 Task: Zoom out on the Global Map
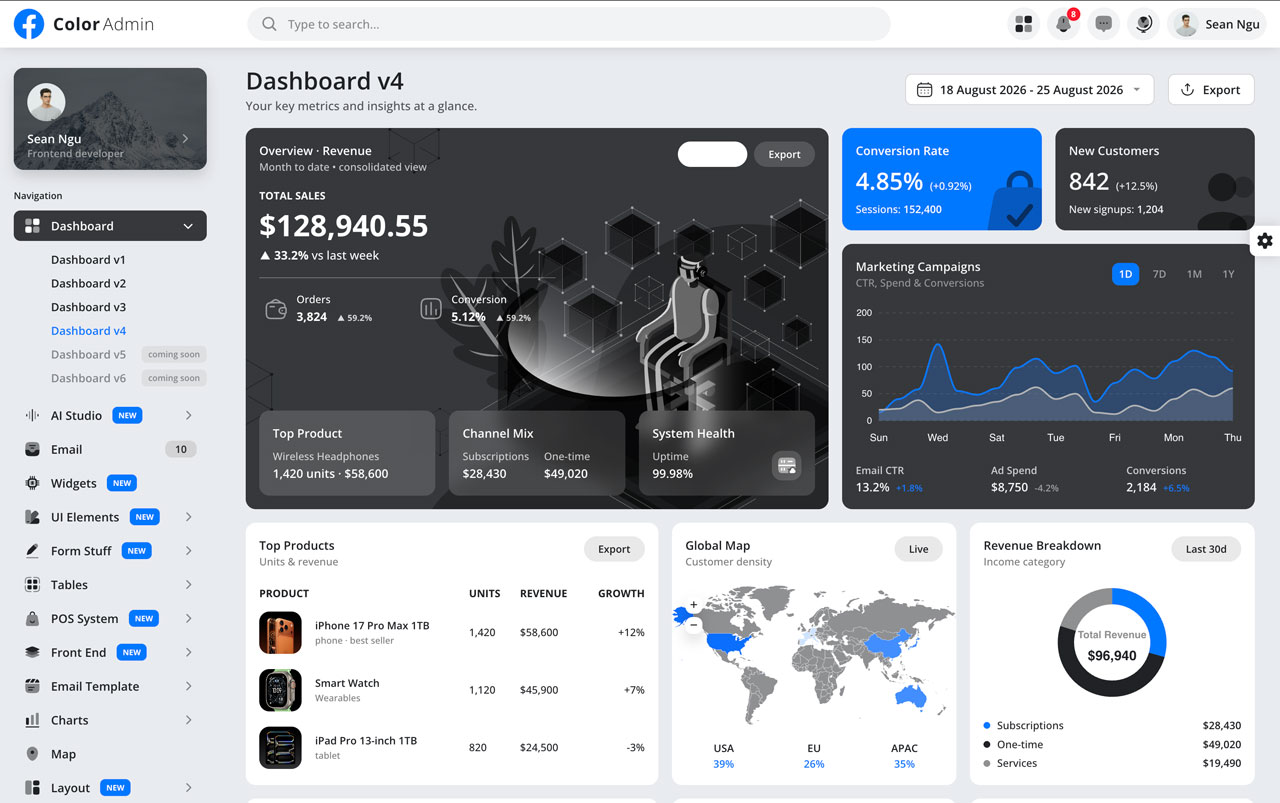pyautogui.click(x=694, y=625)
